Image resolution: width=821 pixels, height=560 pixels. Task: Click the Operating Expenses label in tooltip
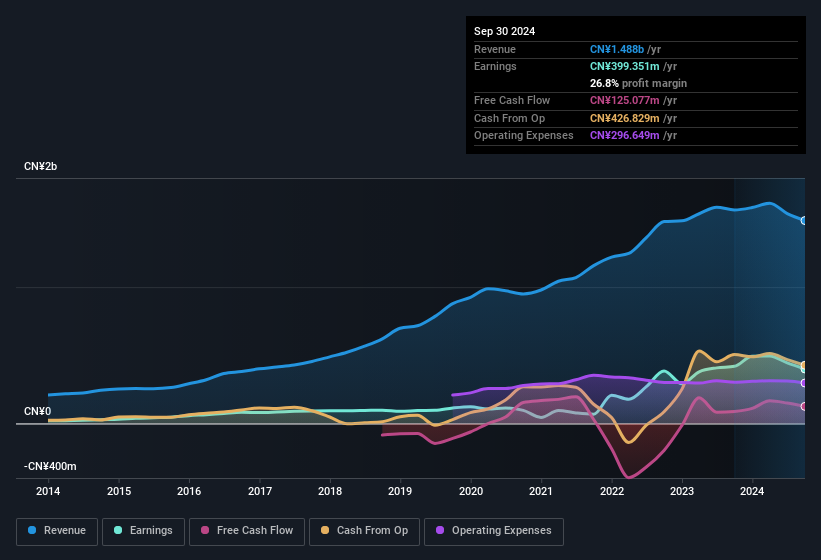pyautogui.click(x=524, y=136)
